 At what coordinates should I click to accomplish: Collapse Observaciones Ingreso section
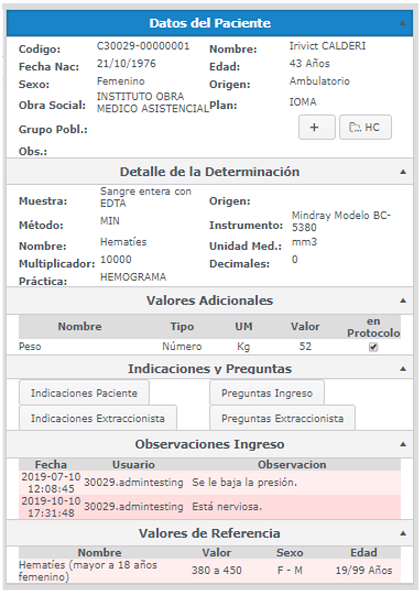tap(403, 444)
